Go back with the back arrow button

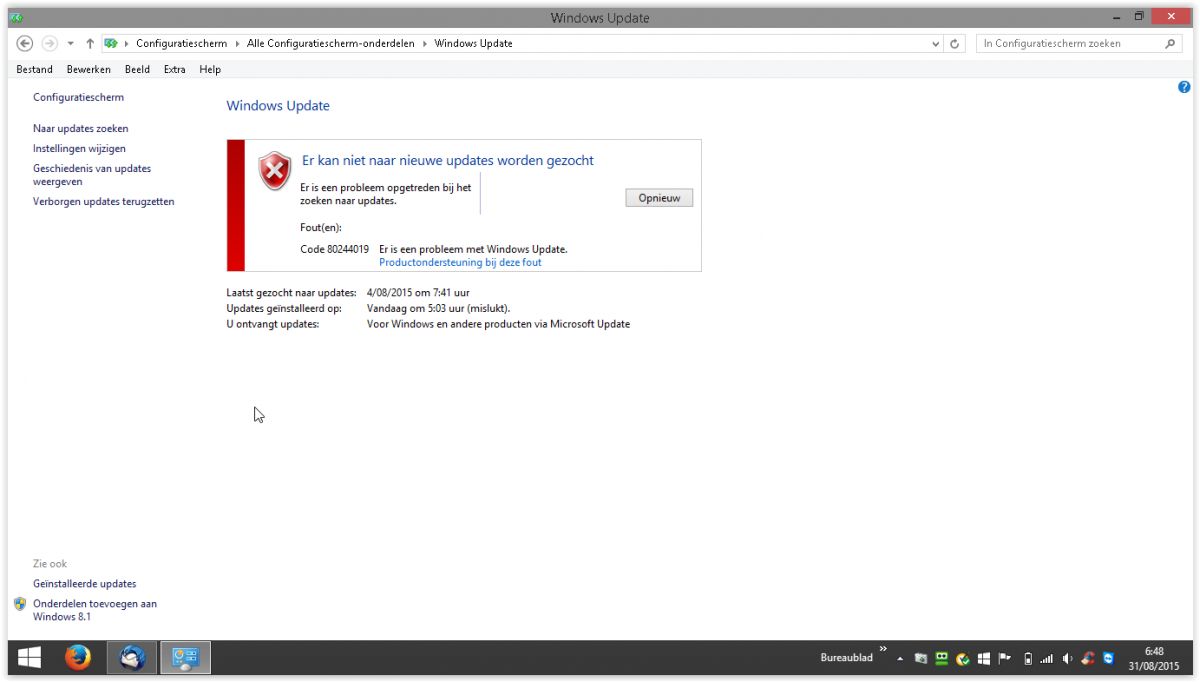click(x=25, y=43)
